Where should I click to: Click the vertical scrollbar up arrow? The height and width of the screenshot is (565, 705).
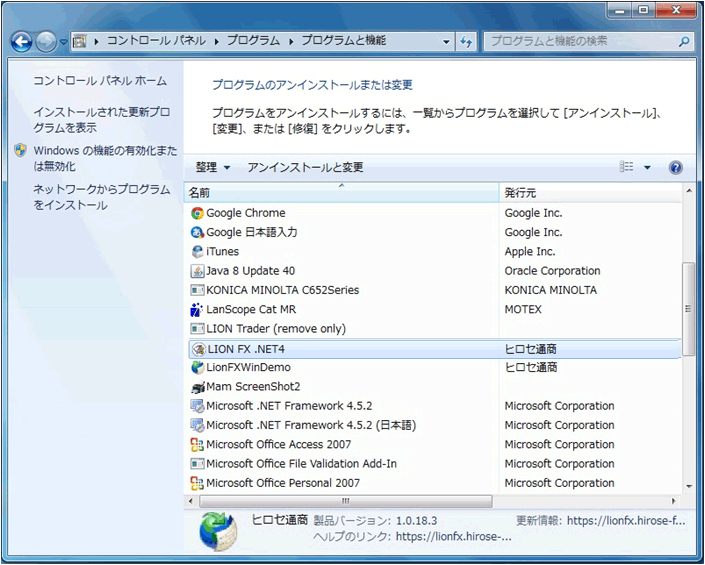[689, 191]
